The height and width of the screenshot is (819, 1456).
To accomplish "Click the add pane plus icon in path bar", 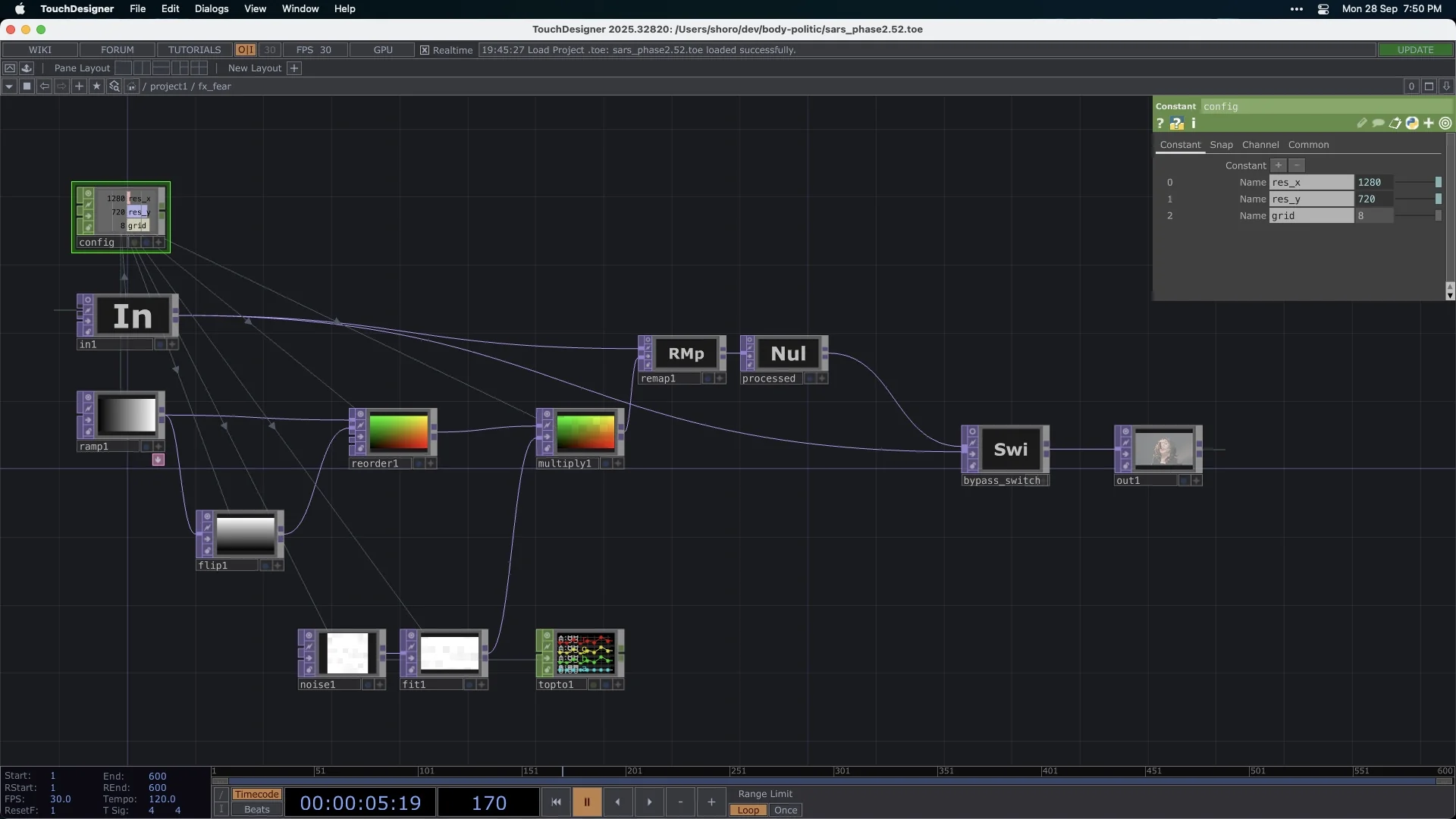I will [79, 86].
